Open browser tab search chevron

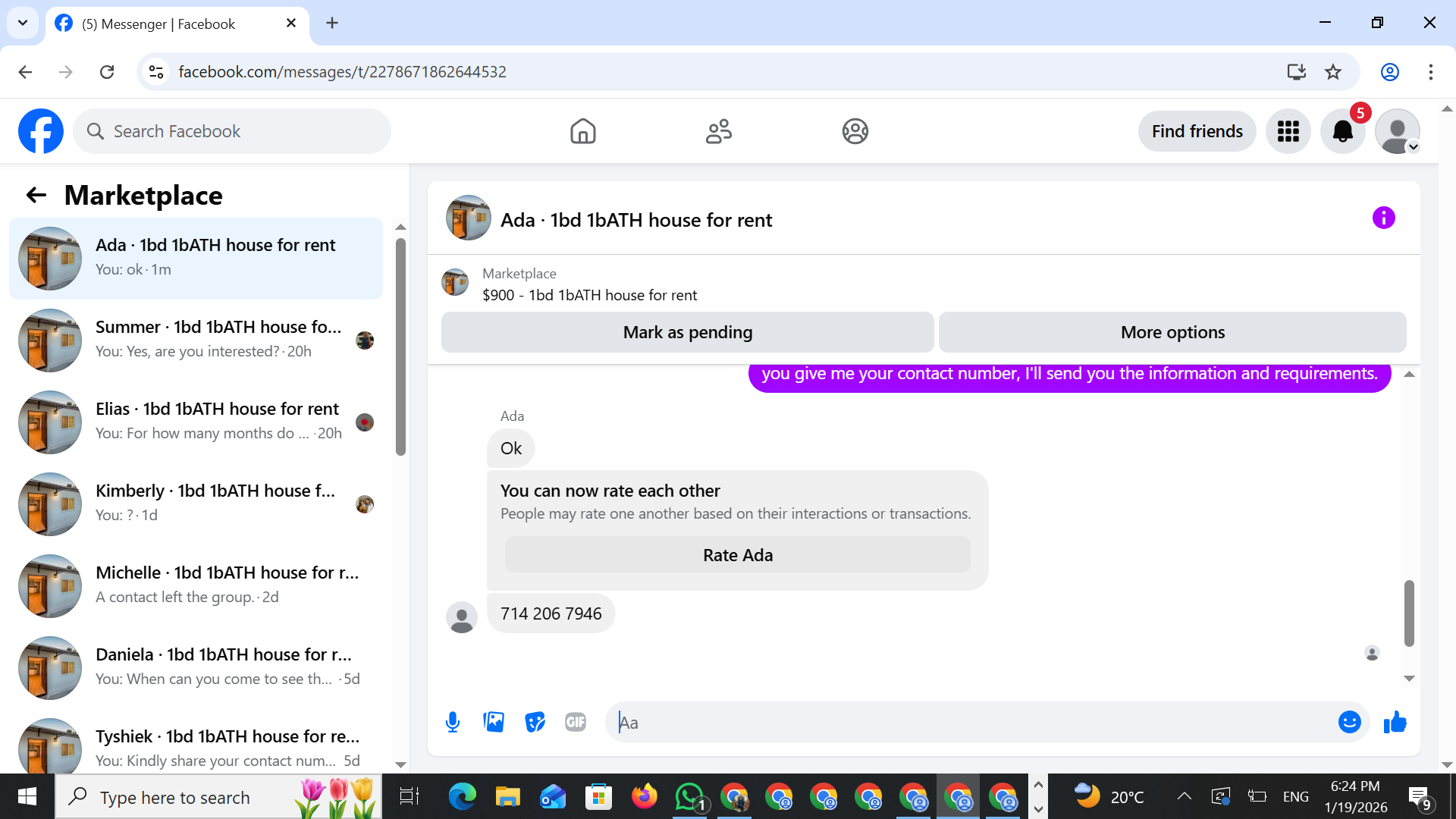click(23, 23)
